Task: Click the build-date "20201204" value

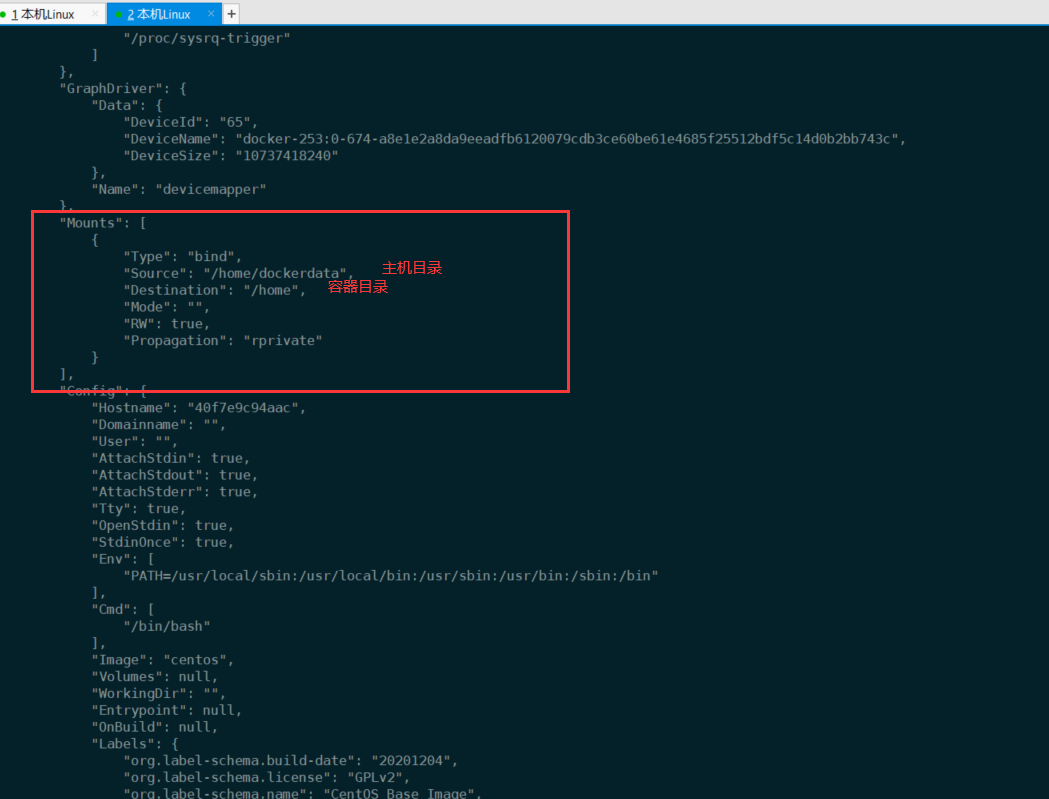Action: click(411, 761)
